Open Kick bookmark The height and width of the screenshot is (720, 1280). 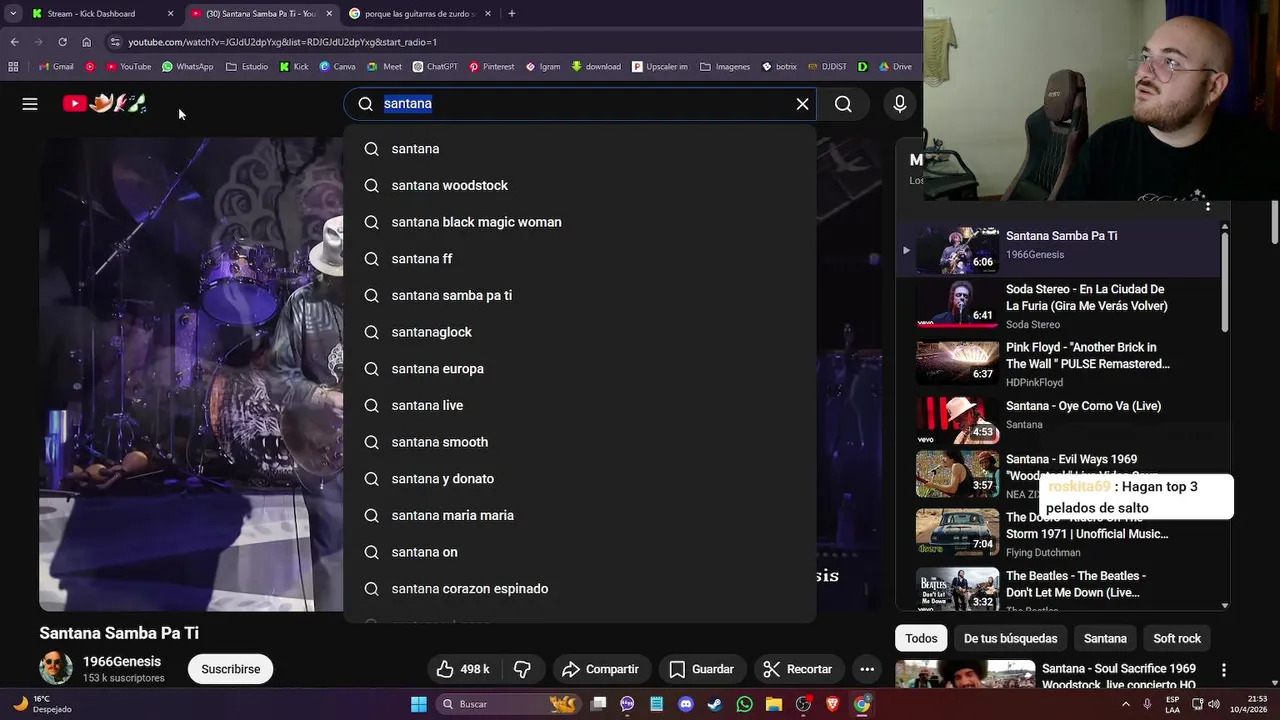point(294,67)
